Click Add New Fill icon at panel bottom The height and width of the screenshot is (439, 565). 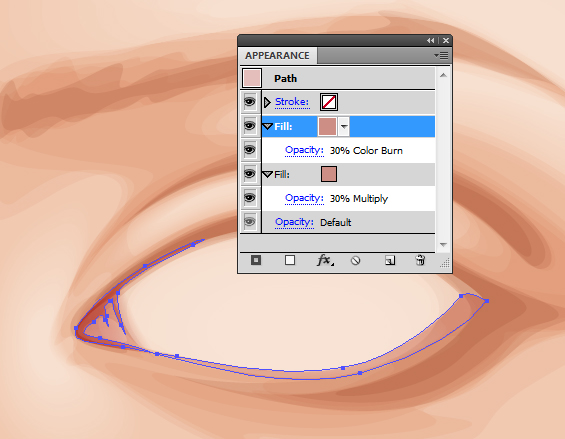tap(290, 260)
